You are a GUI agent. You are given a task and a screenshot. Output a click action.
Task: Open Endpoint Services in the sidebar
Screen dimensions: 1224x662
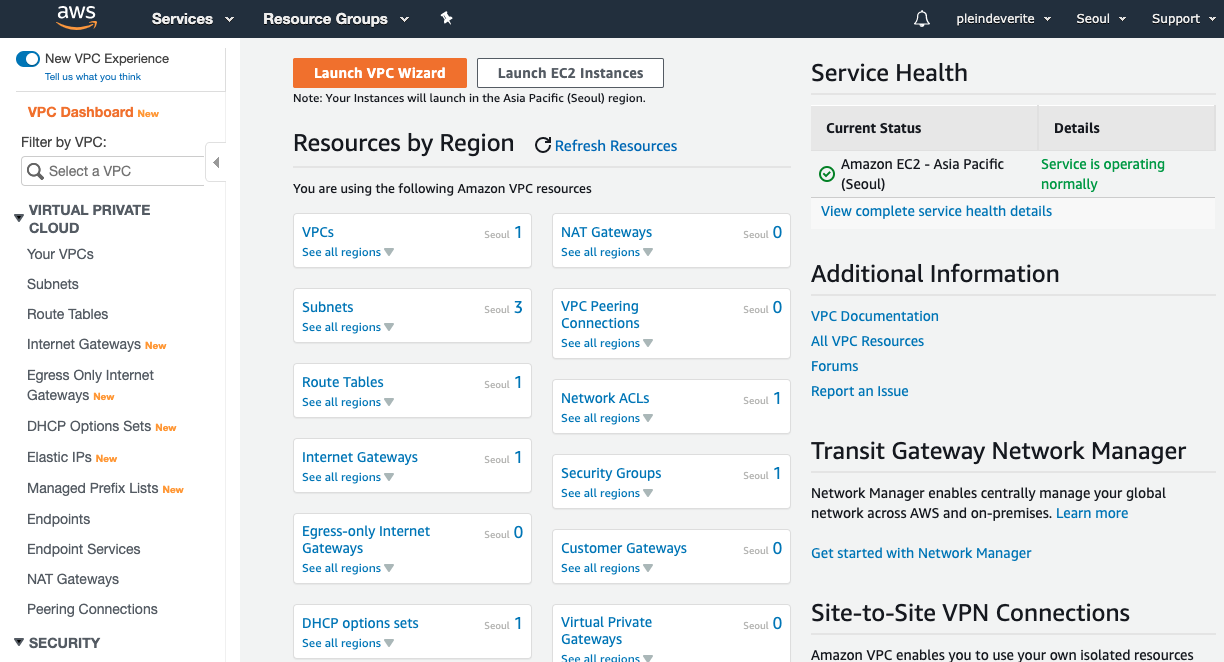(x=83, y=549)
